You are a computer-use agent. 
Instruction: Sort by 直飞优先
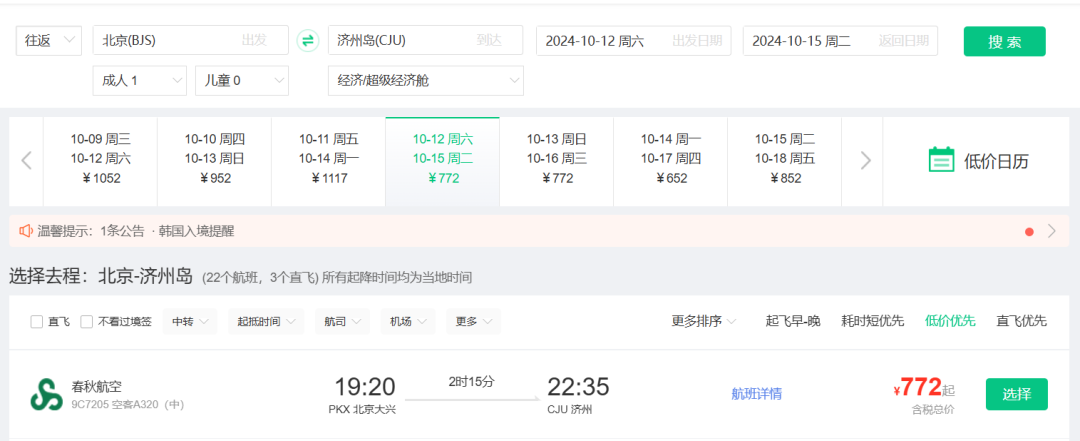pyautogui.click(x=1021, y=321)
